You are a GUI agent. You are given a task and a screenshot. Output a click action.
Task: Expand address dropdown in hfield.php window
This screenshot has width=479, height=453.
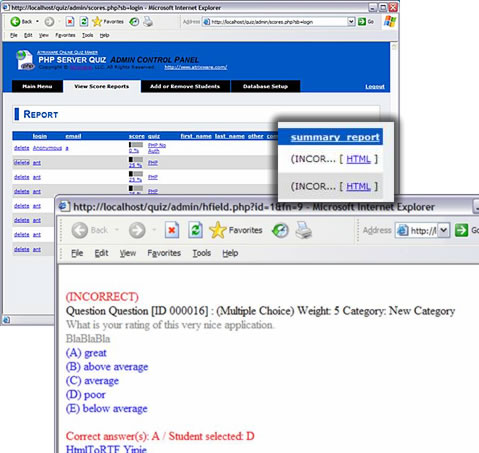click(444, 230)
